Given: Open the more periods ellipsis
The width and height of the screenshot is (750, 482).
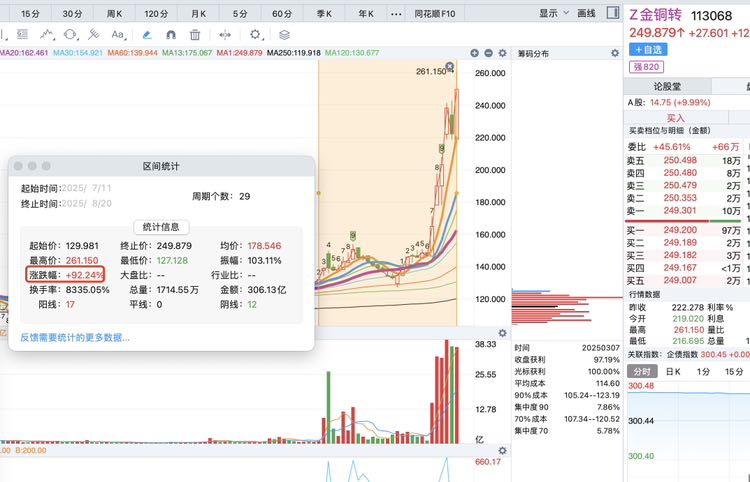Looking at the screenshot, I should pos(396,14).
